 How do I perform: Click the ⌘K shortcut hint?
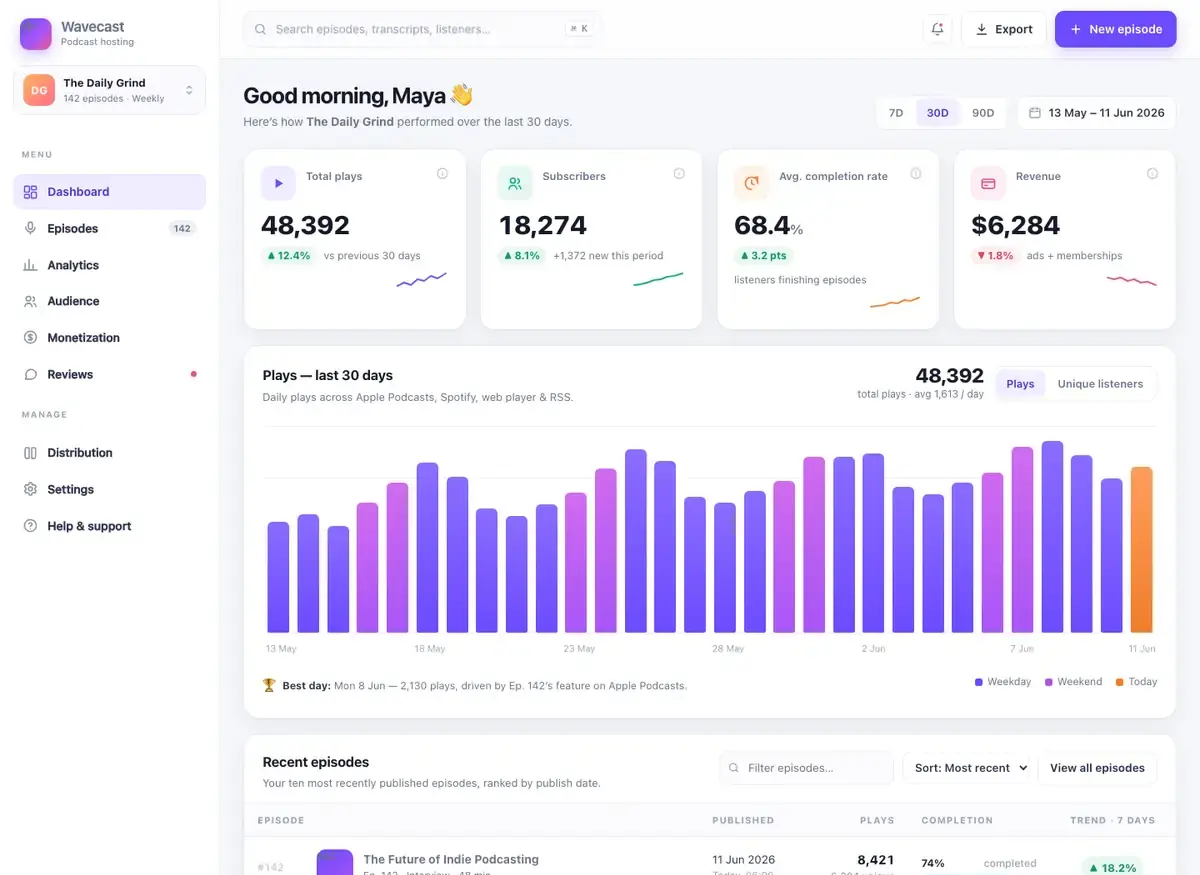point(579,29)
